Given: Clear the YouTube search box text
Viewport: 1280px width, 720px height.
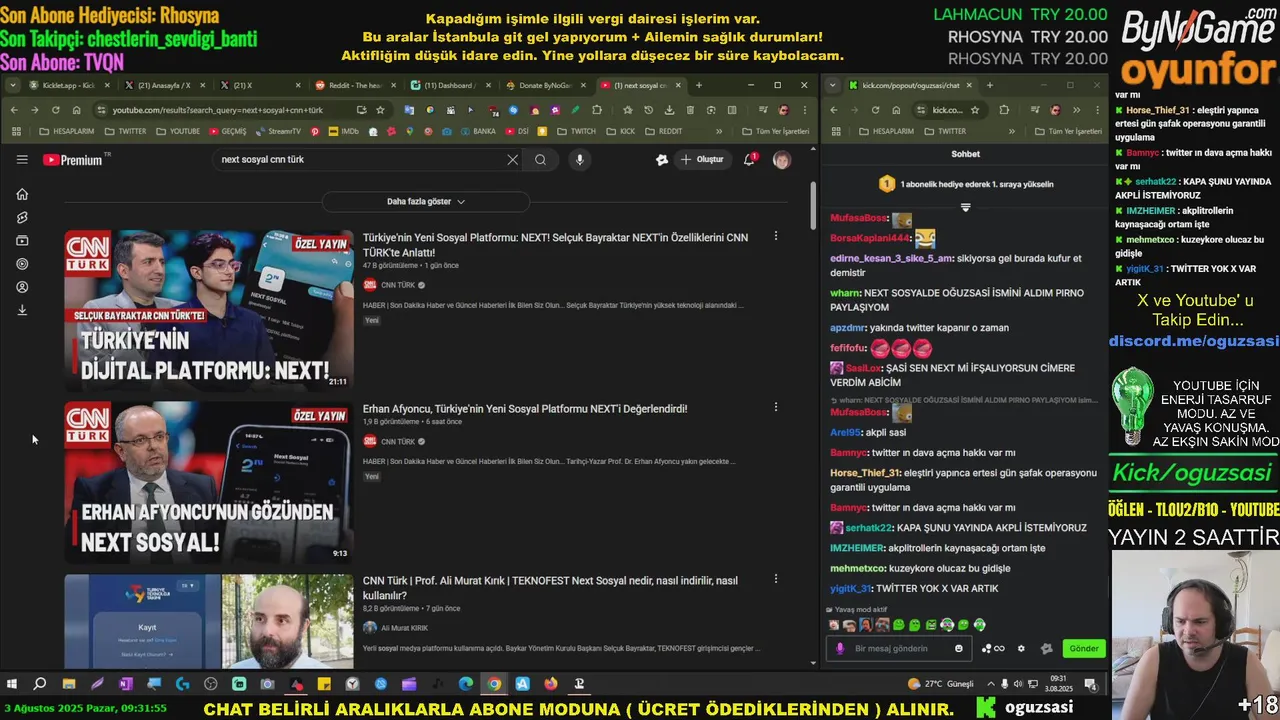Looking at the screenshot, I should tap(512, 160).
